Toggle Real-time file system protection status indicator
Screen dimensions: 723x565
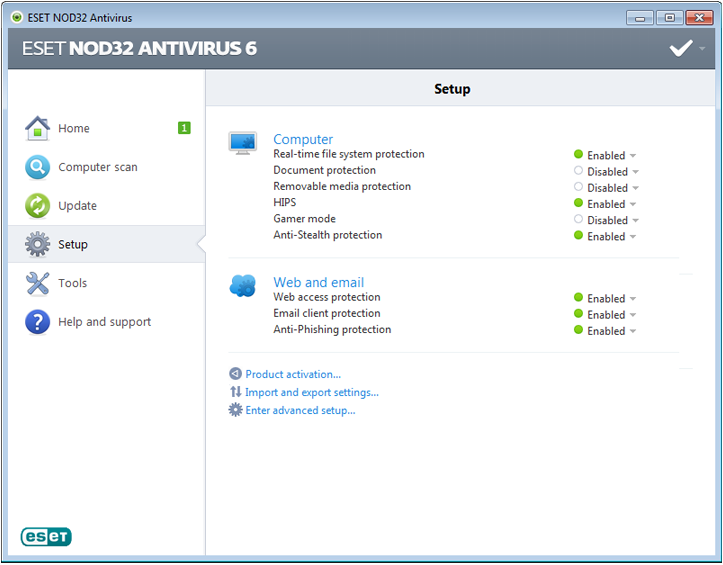coord(578,155)
